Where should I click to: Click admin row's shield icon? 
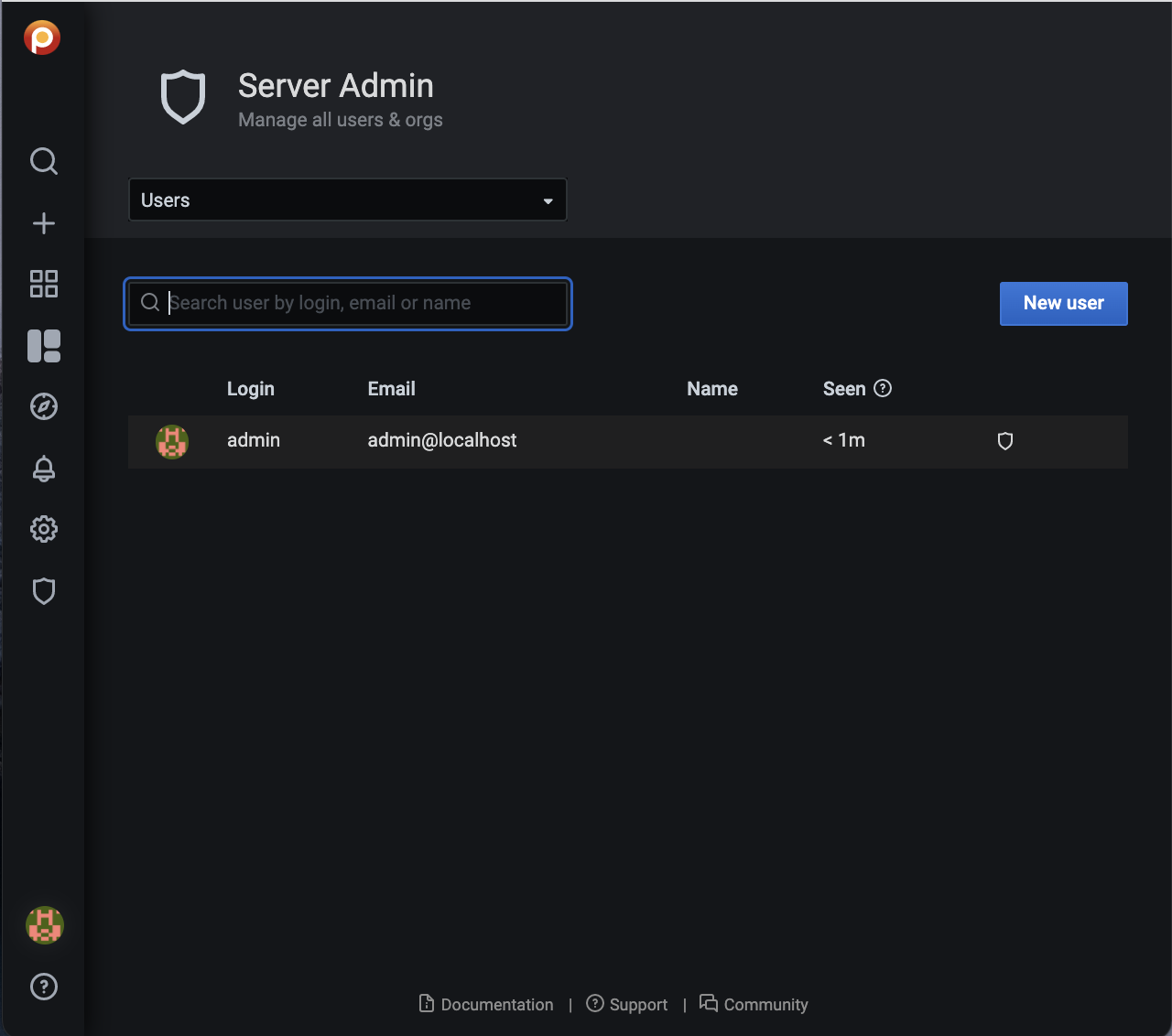pyautogui.click(x=1004, y=441)
